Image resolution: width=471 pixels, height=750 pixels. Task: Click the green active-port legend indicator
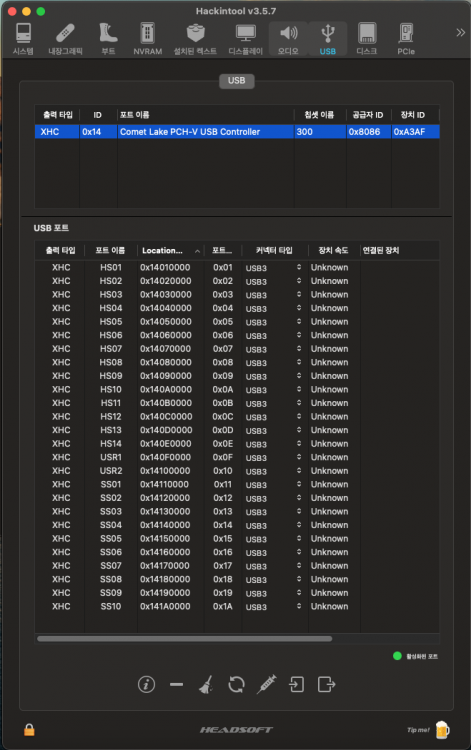coord(397,656)
